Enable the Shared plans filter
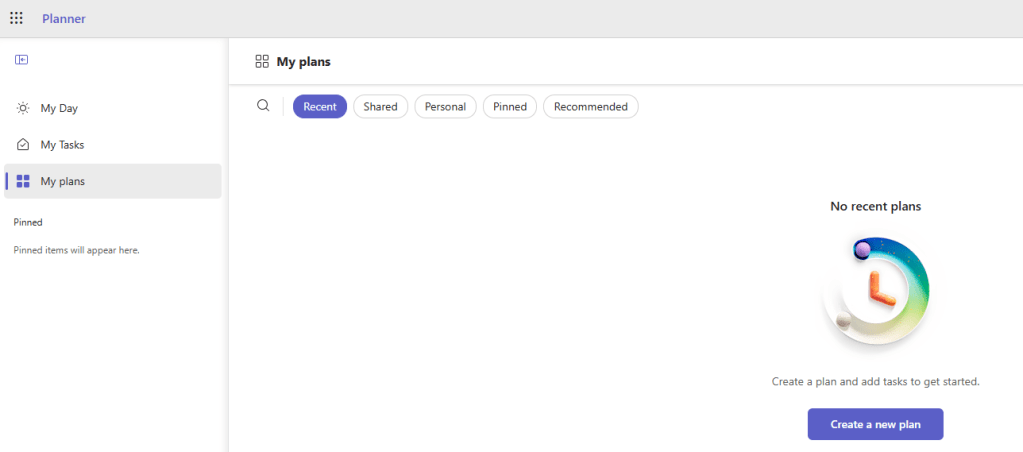This screenshot has width=1023, height=452. 380,107
